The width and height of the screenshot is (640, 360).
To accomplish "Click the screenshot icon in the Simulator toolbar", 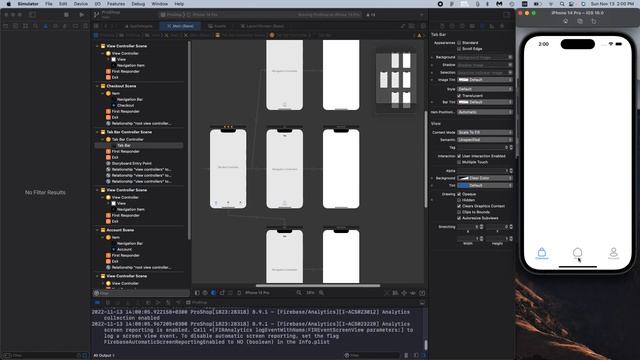I will (580, 21).
